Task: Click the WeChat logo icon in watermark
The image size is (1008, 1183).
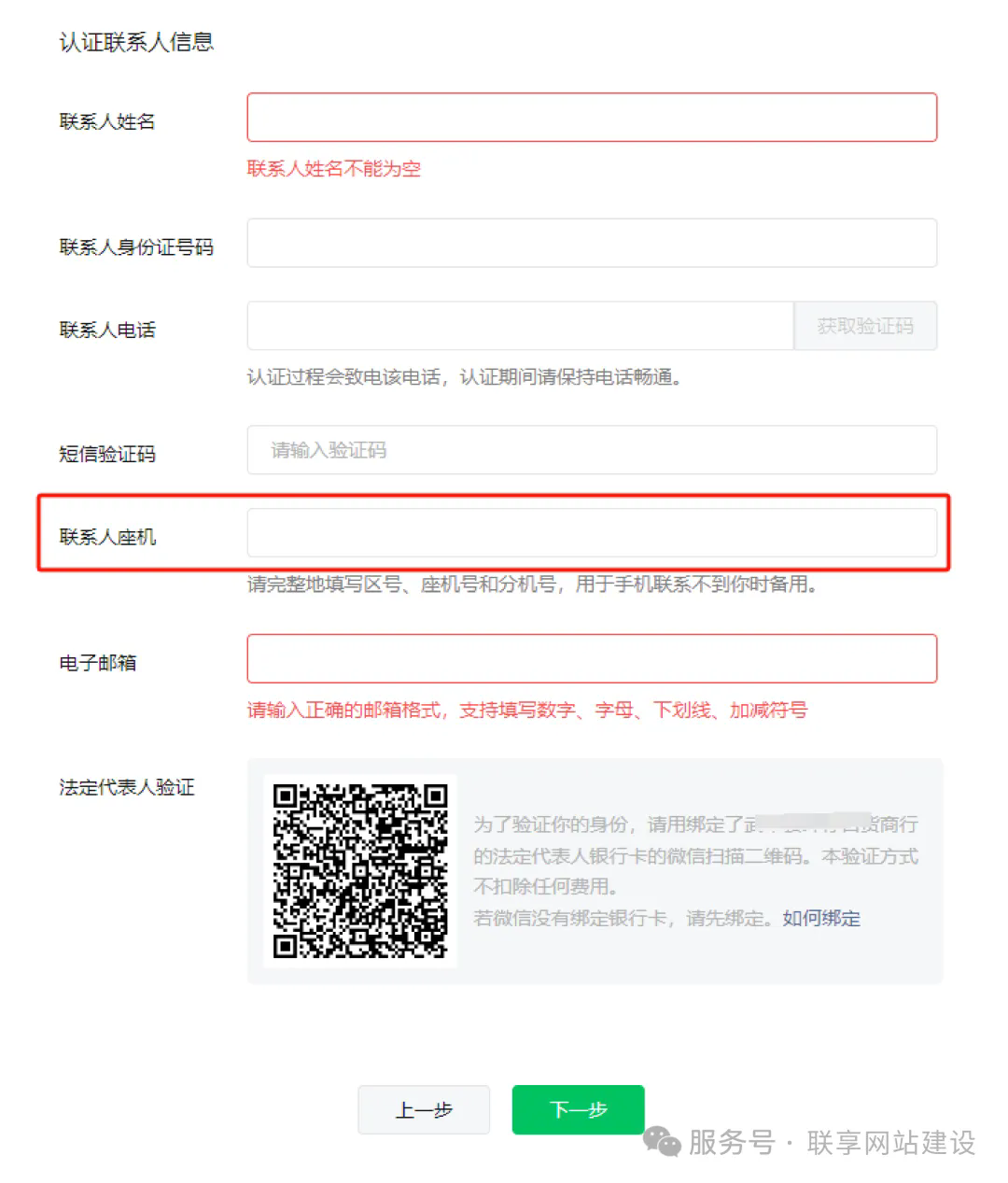Action: (x=663, y=1142)
